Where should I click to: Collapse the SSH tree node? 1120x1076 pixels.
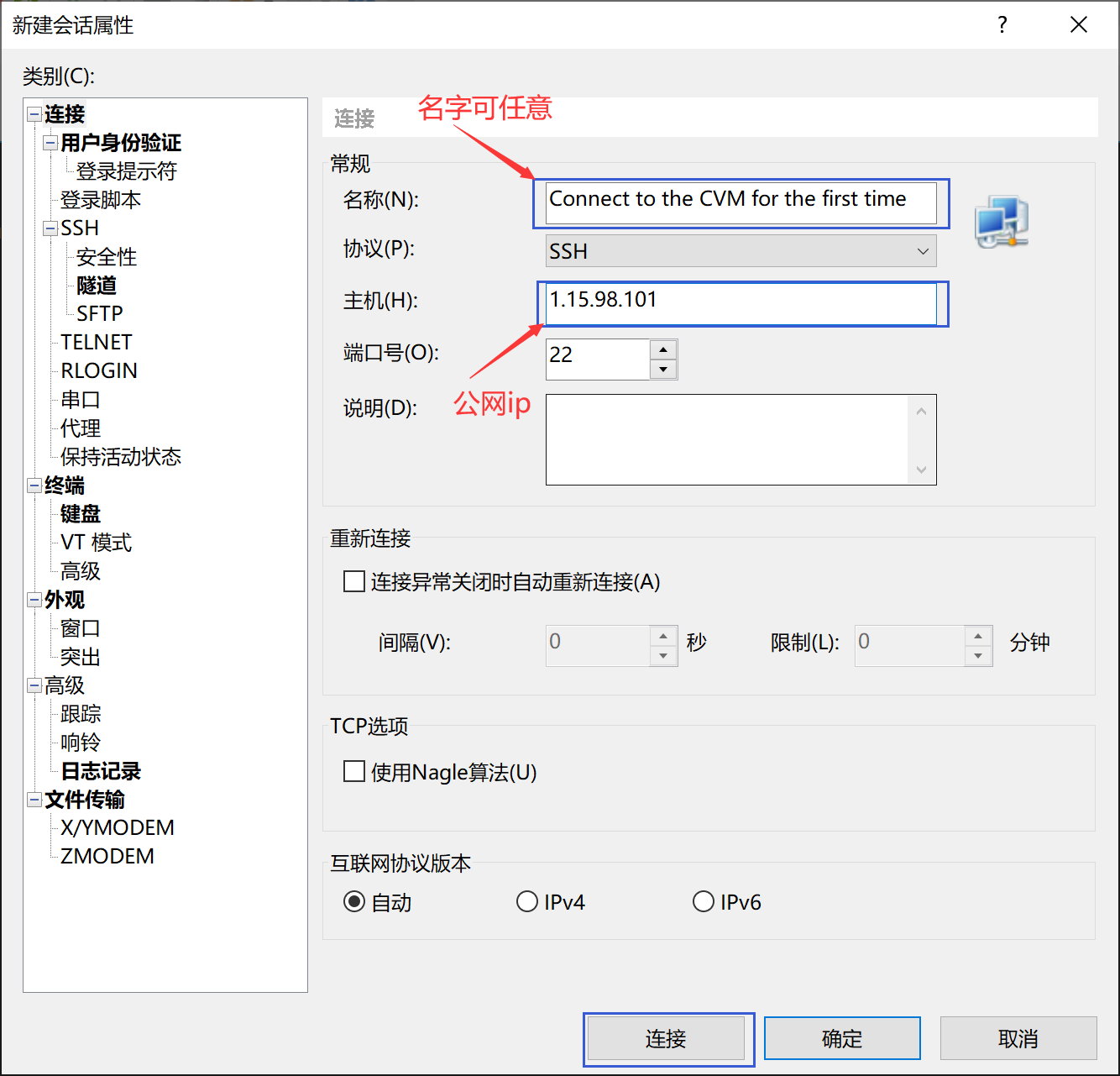pyautogui.click(x=50, y=228)
